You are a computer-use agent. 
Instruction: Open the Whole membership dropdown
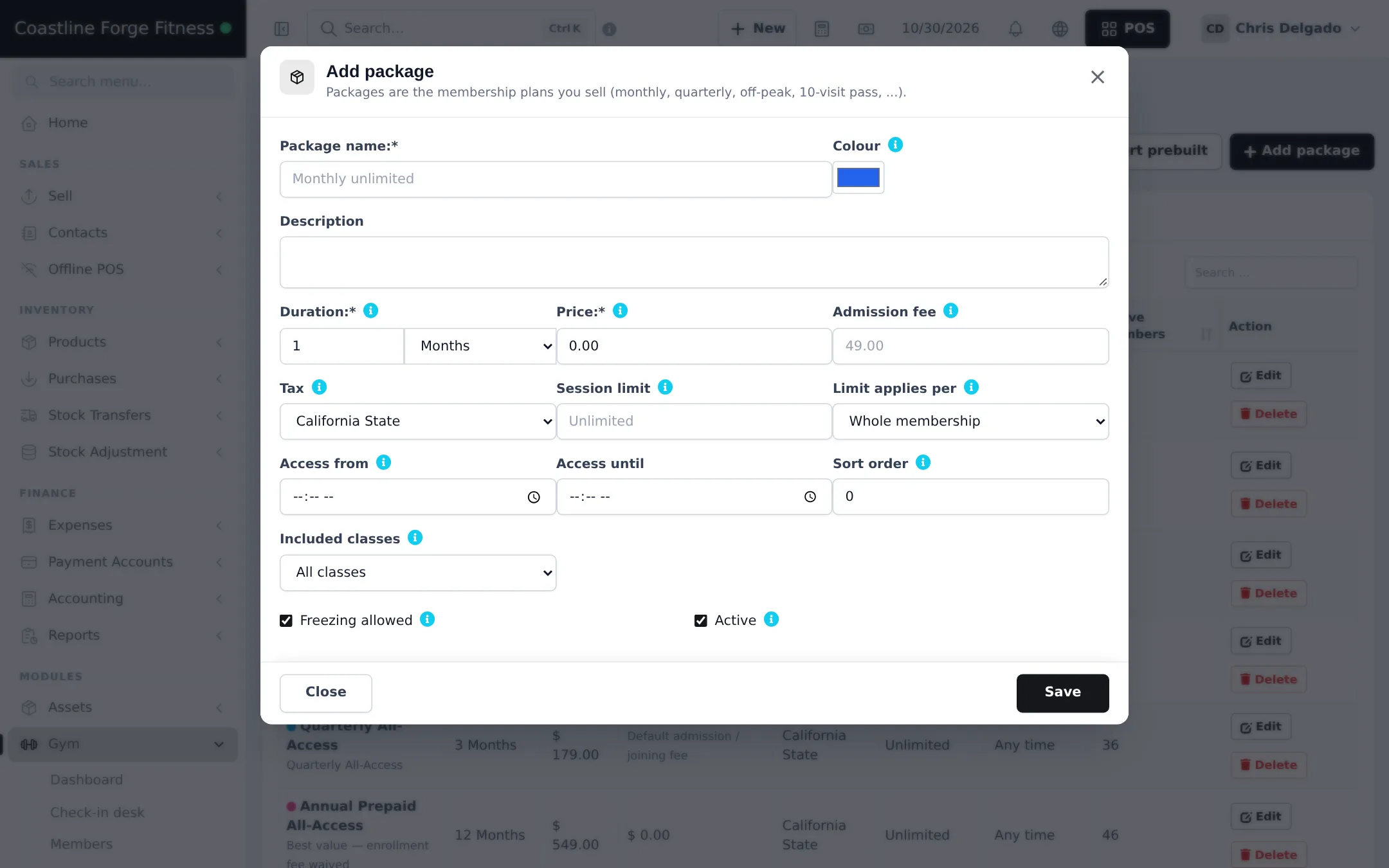(970, 421)
